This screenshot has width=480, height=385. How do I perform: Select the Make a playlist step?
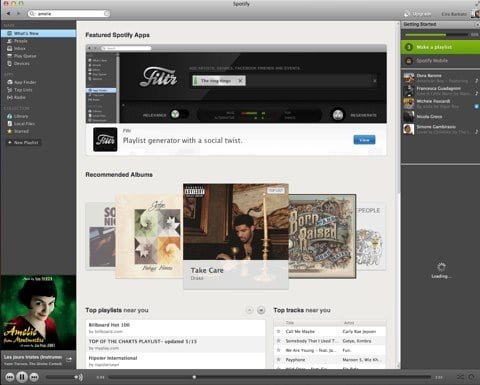click(440, 47)
